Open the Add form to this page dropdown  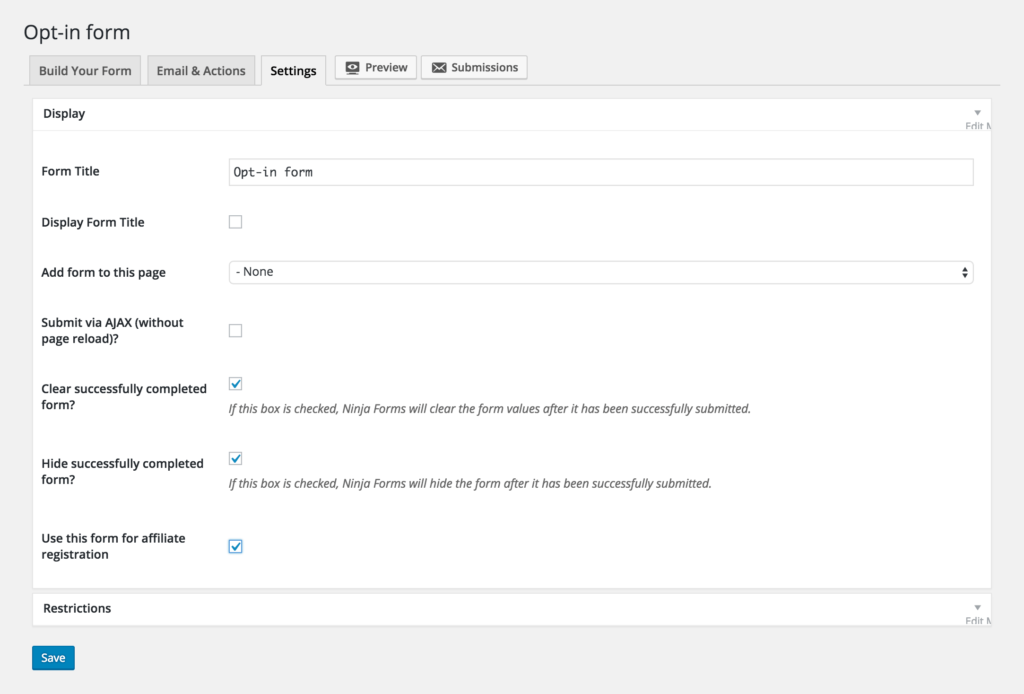(600, 272)
